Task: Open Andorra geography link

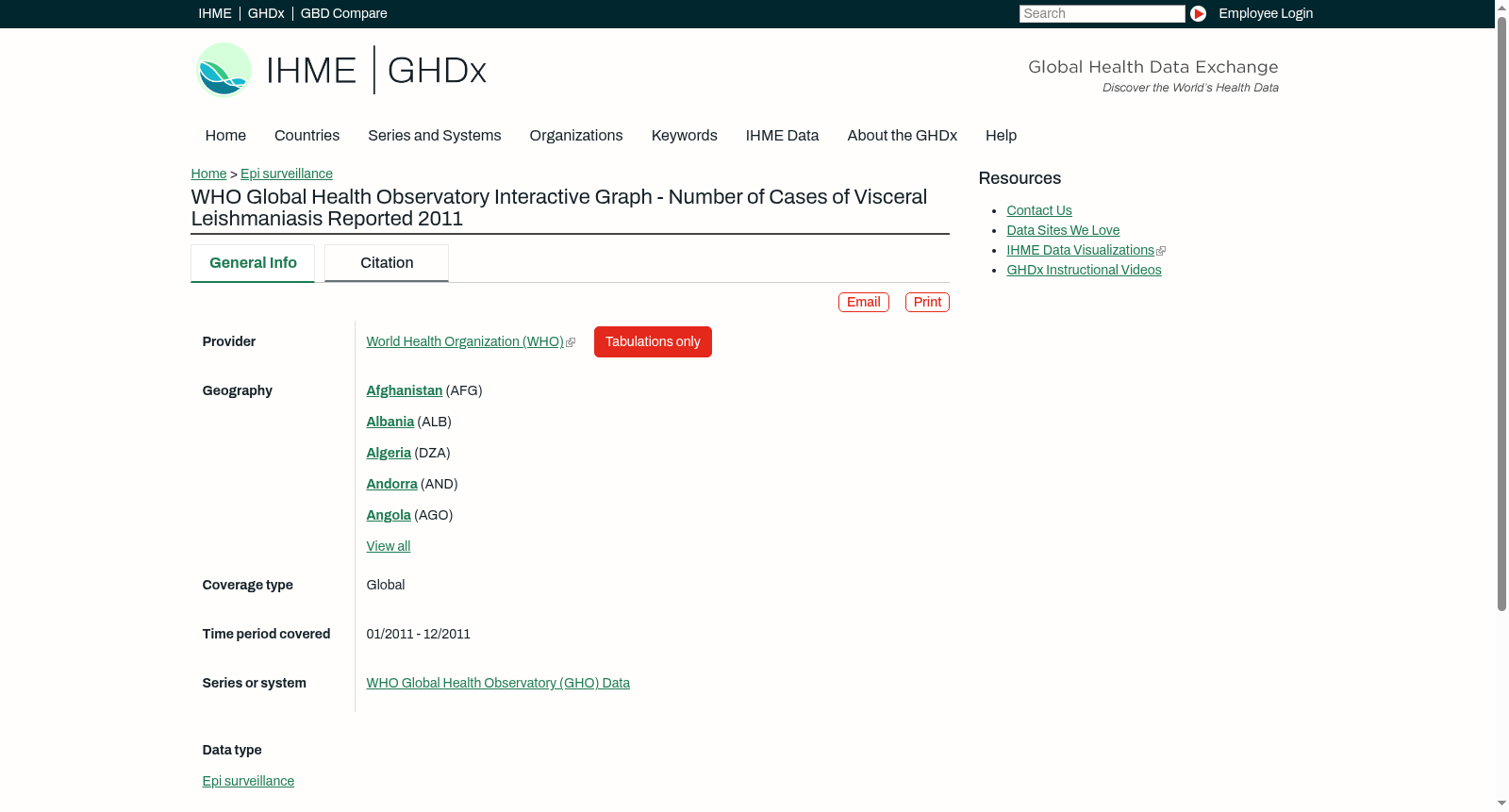Action: [391, 484]
